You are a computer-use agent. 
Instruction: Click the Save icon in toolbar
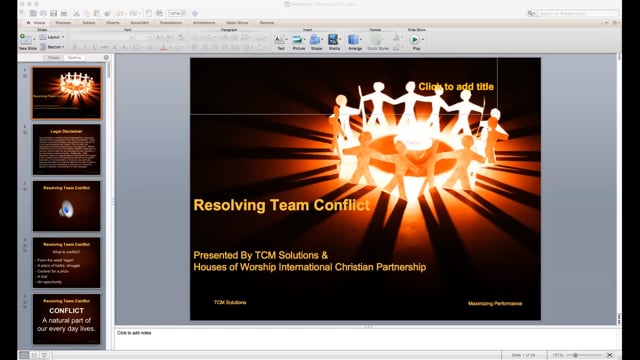pos(53,13)
